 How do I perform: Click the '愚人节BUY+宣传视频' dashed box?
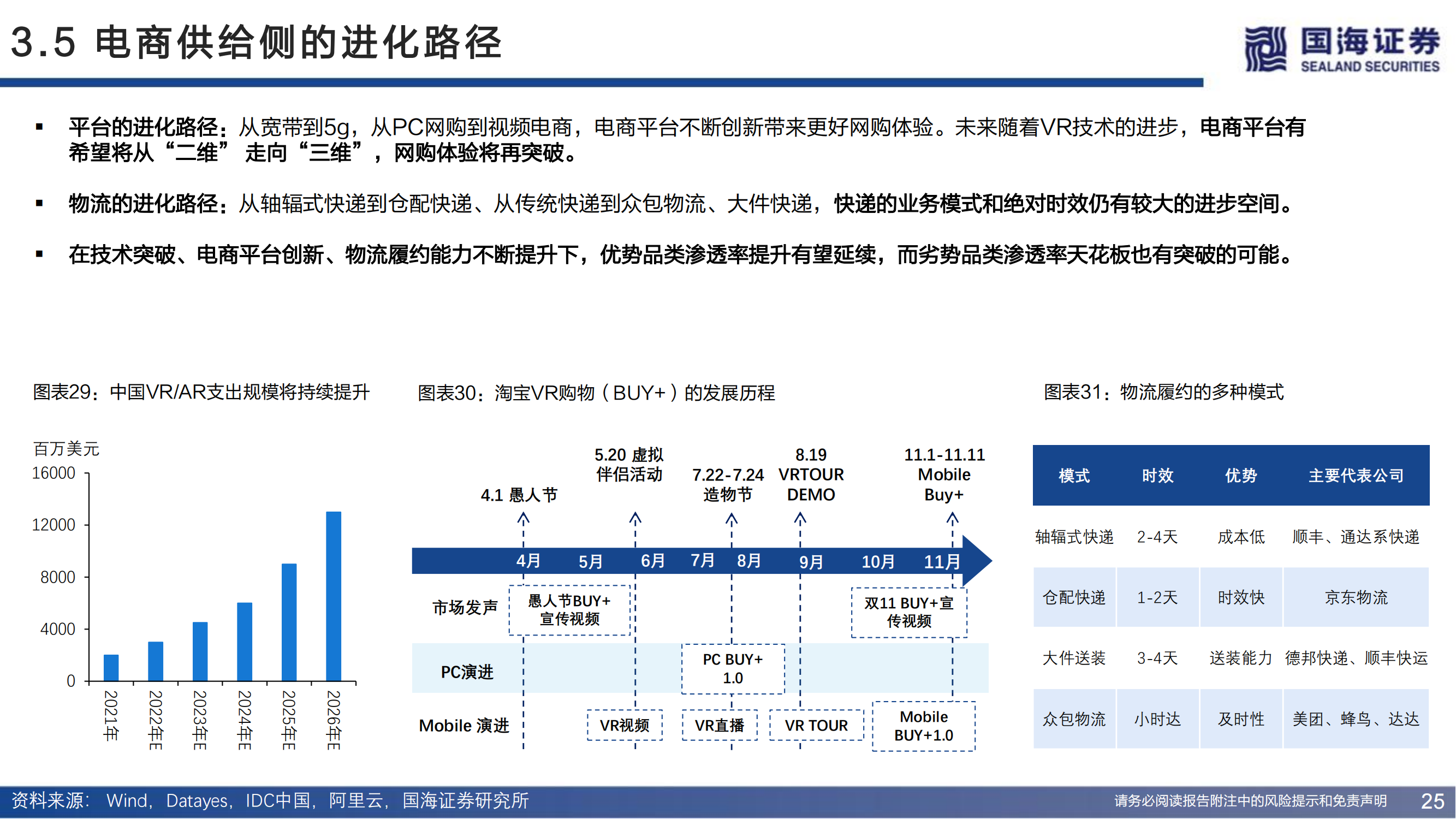[569, 610]
